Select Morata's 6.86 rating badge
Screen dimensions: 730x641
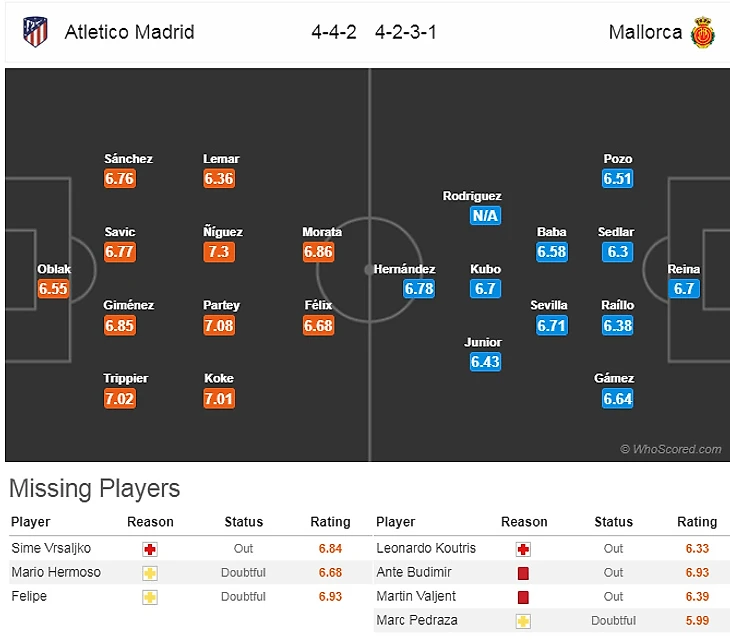pos(319,252)
